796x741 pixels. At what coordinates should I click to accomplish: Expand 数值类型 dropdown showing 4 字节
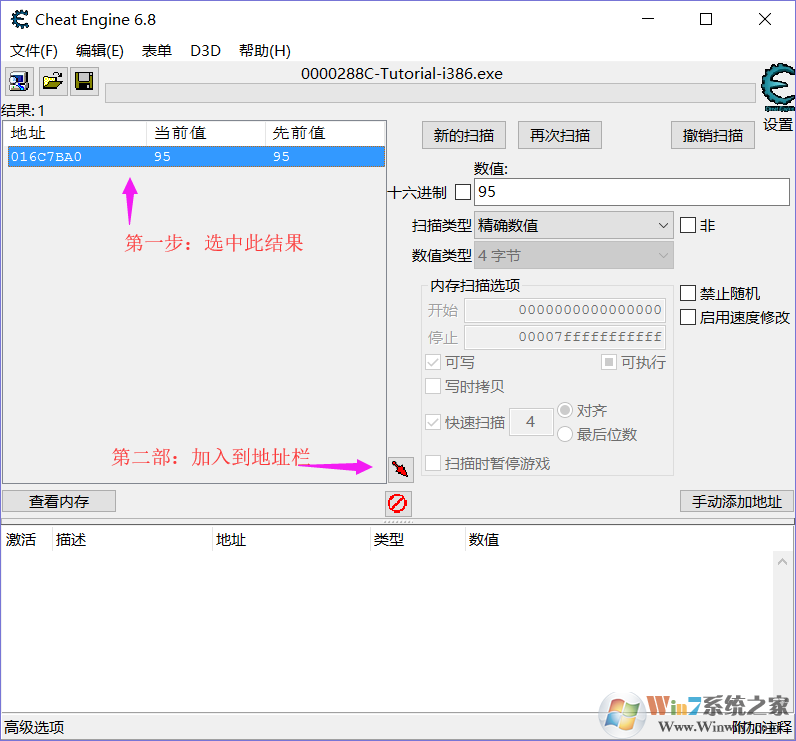(574, 255)
